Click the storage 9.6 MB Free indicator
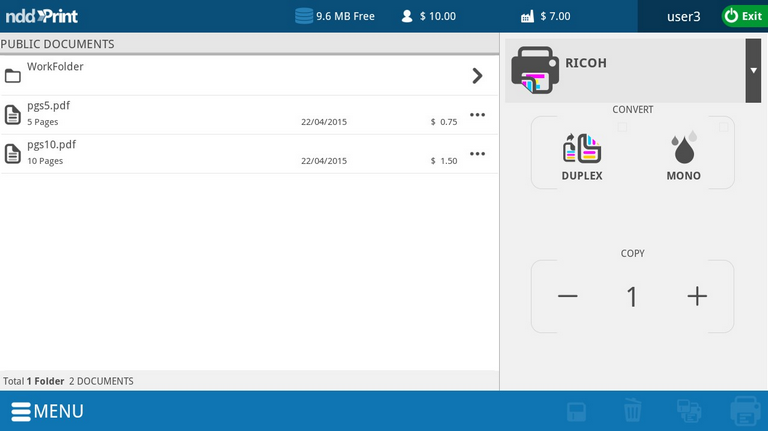768x431 pixels. pos(334,16)
